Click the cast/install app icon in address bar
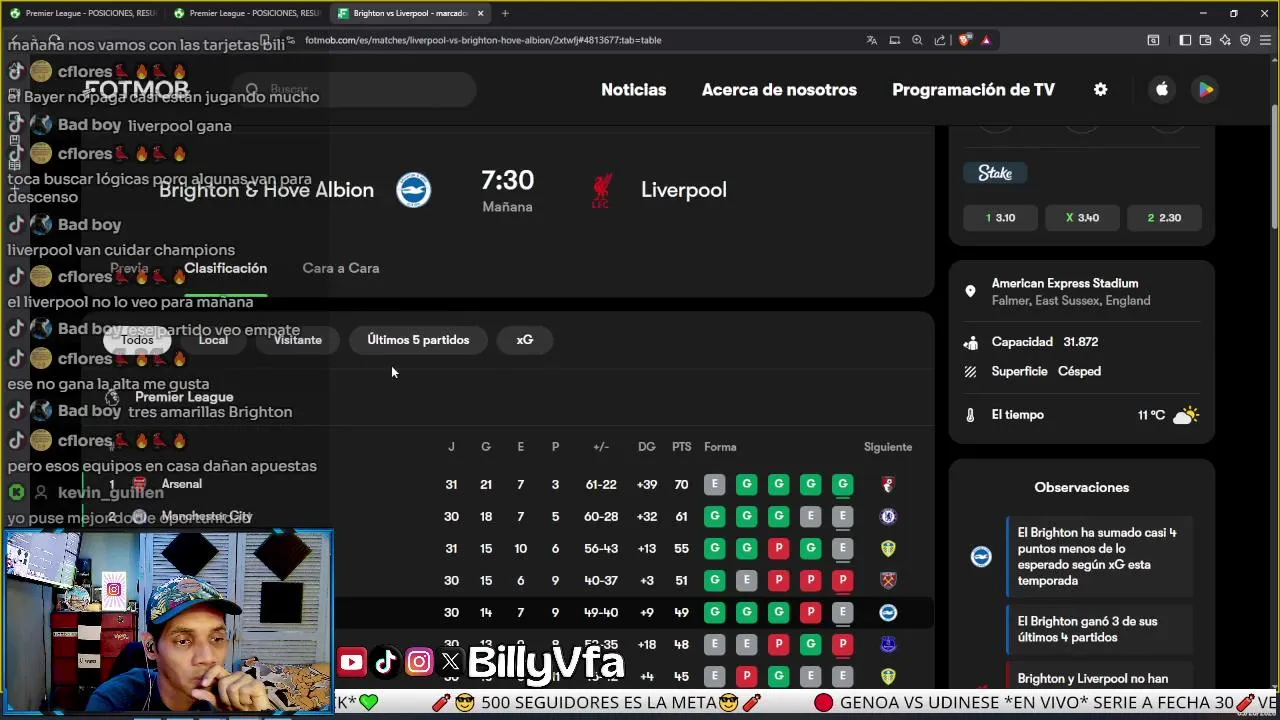This screenshot has height=720, width=1280. click(895, 40)
